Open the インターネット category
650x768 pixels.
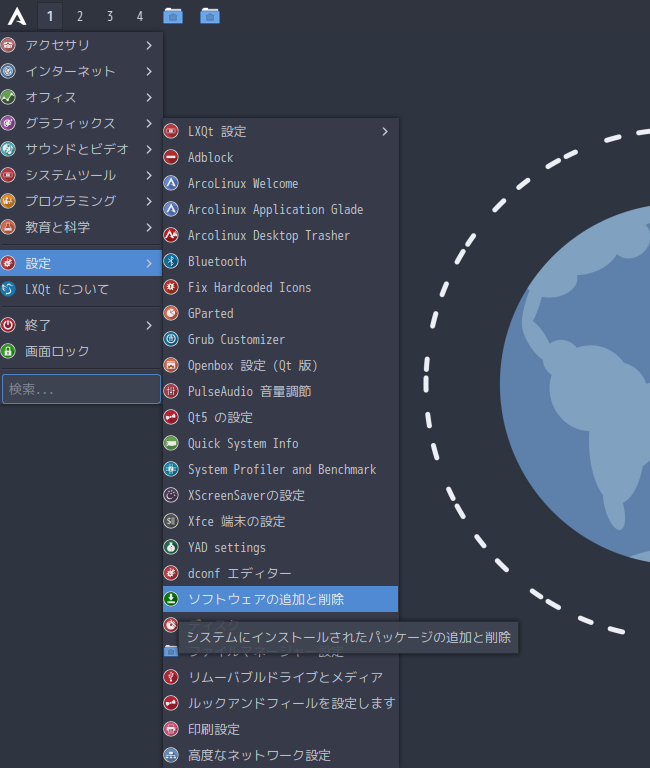point(81,72)
